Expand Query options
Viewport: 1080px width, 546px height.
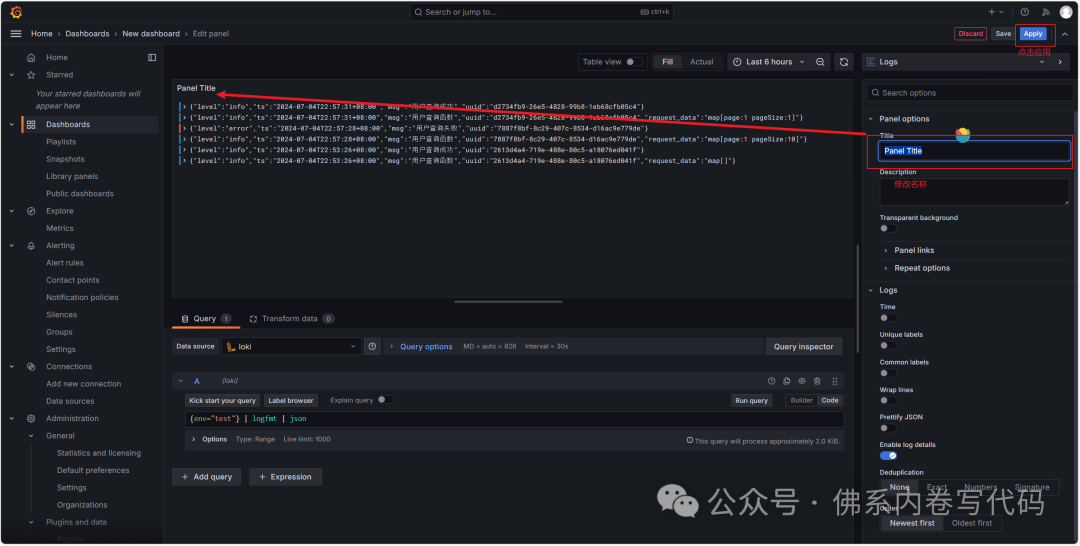coord(426,346)
